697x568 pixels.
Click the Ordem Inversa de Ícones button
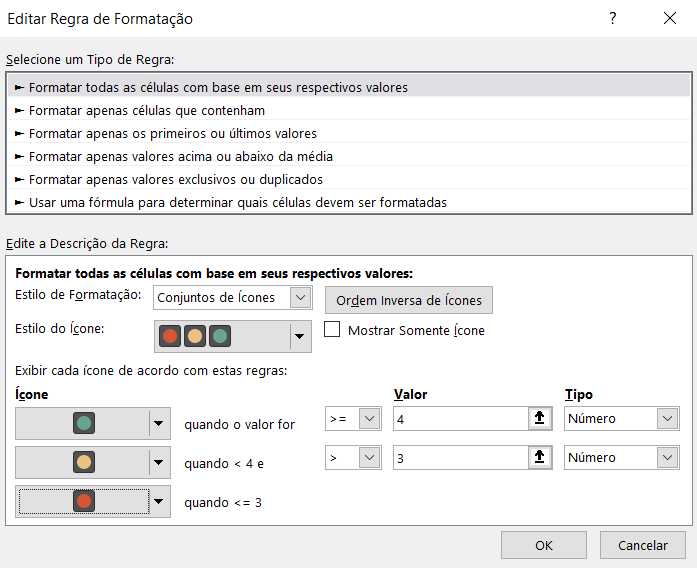409,300
